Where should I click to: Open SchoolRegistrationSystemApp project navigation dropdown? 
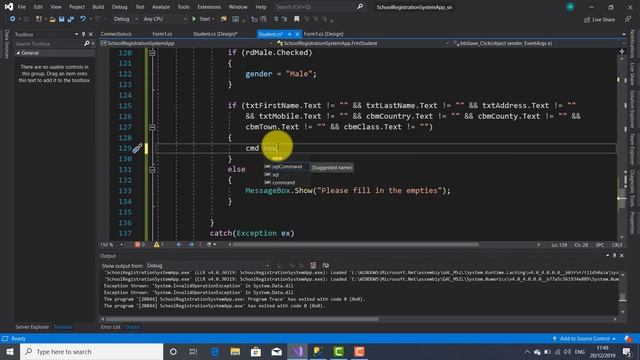186,43
